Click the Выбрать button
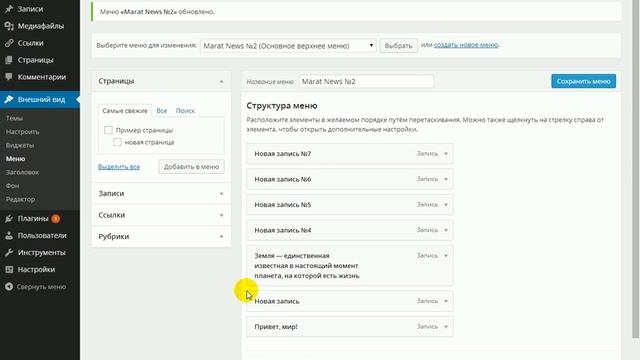The image size is (640, 360). (x=398, y=46)
